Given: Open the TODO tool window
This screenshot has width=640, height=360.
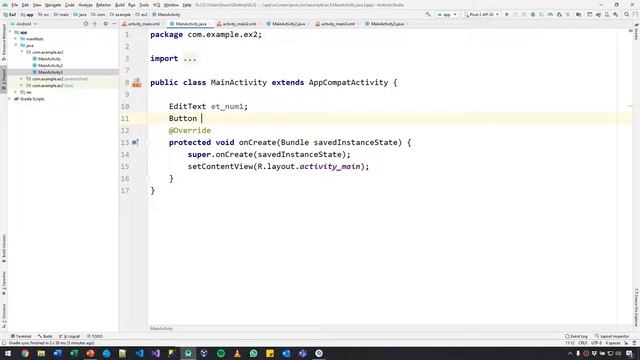Looking at the screenshot, I should 95,336.
